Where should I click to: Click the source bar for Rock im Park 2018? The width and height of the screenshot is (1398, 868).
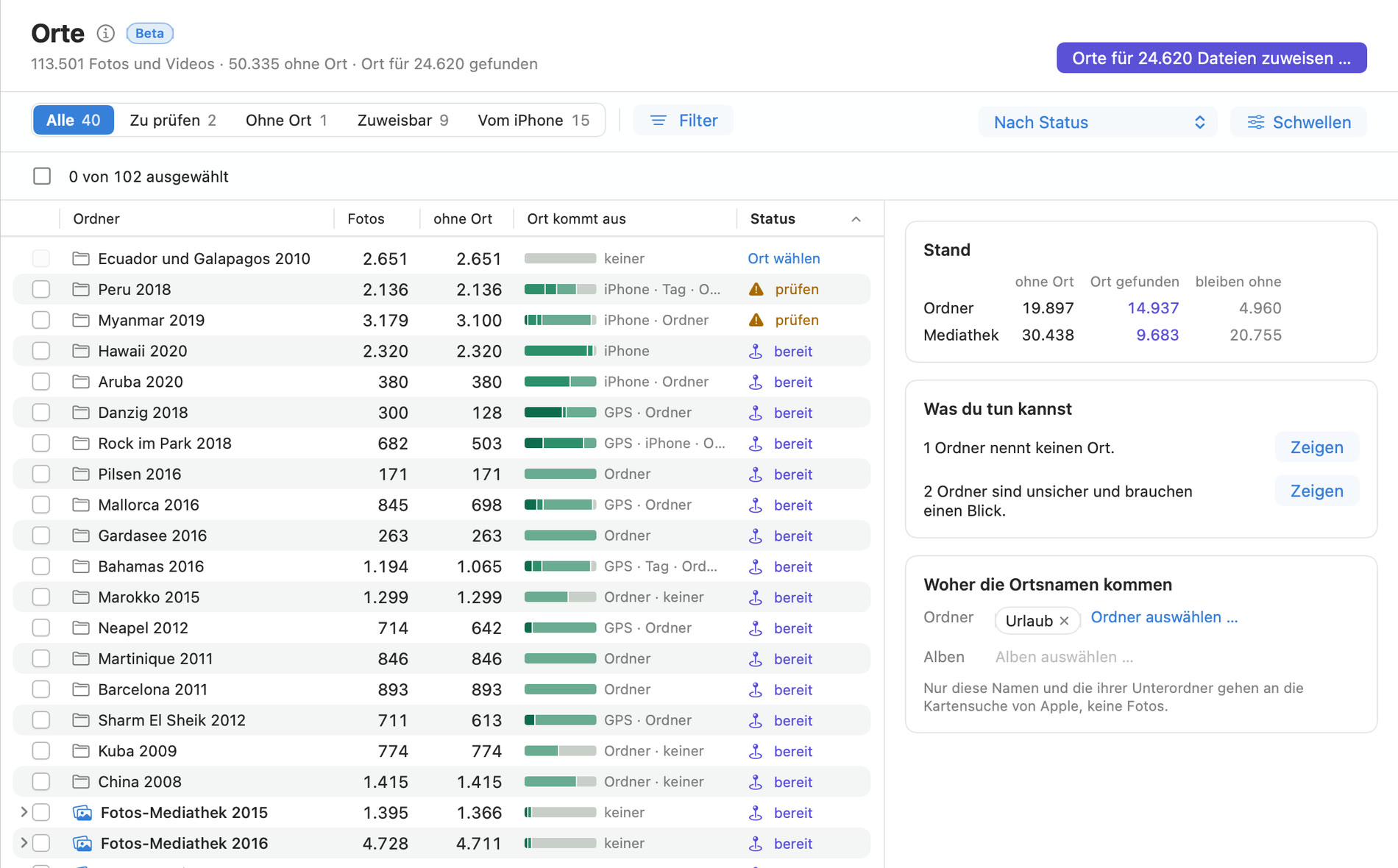coord(560,443)
